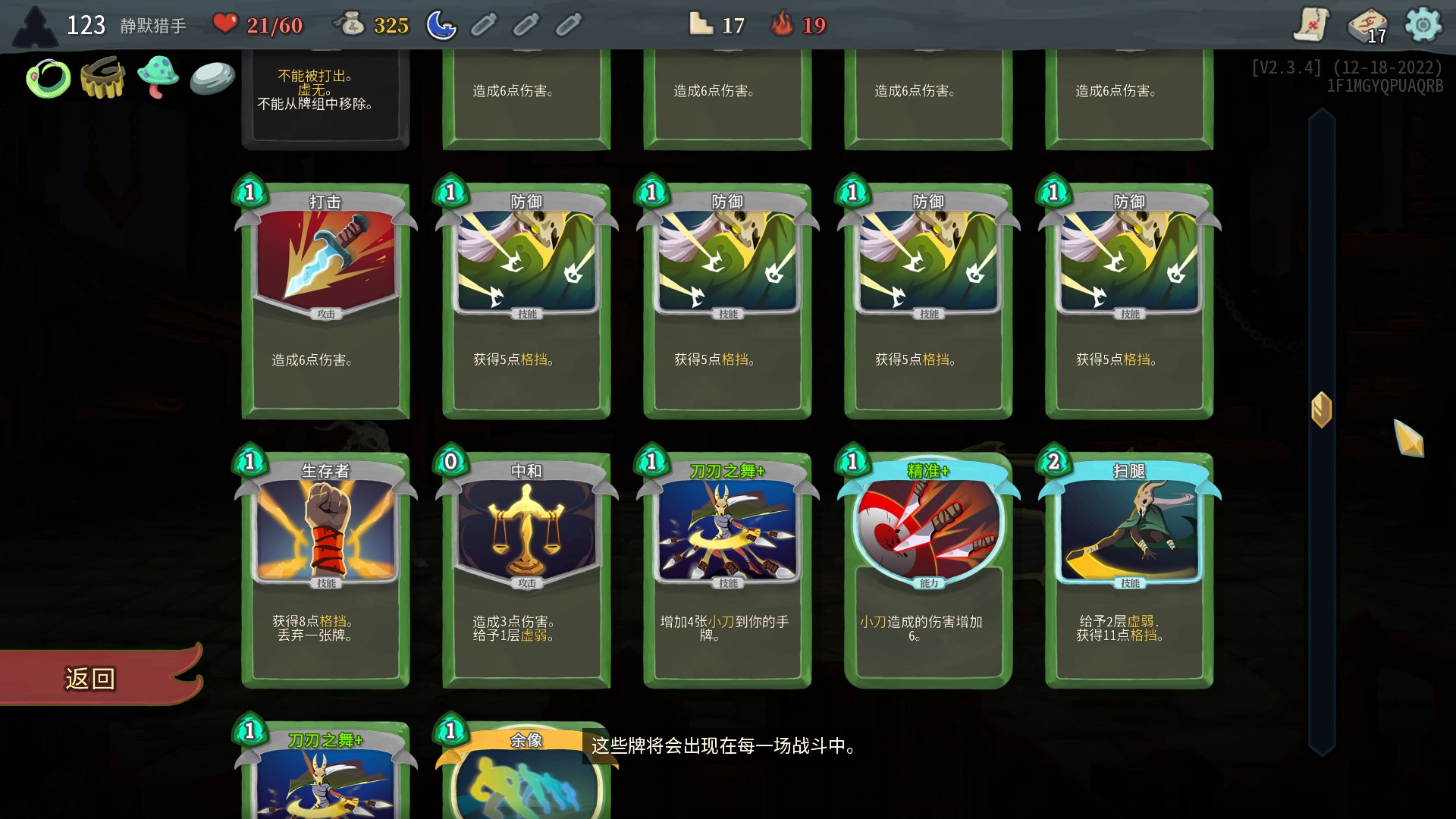The width and height of the screenshot is (1456, 819).
Task: Click the blue crescent moon icon
Action: (441, 25)
